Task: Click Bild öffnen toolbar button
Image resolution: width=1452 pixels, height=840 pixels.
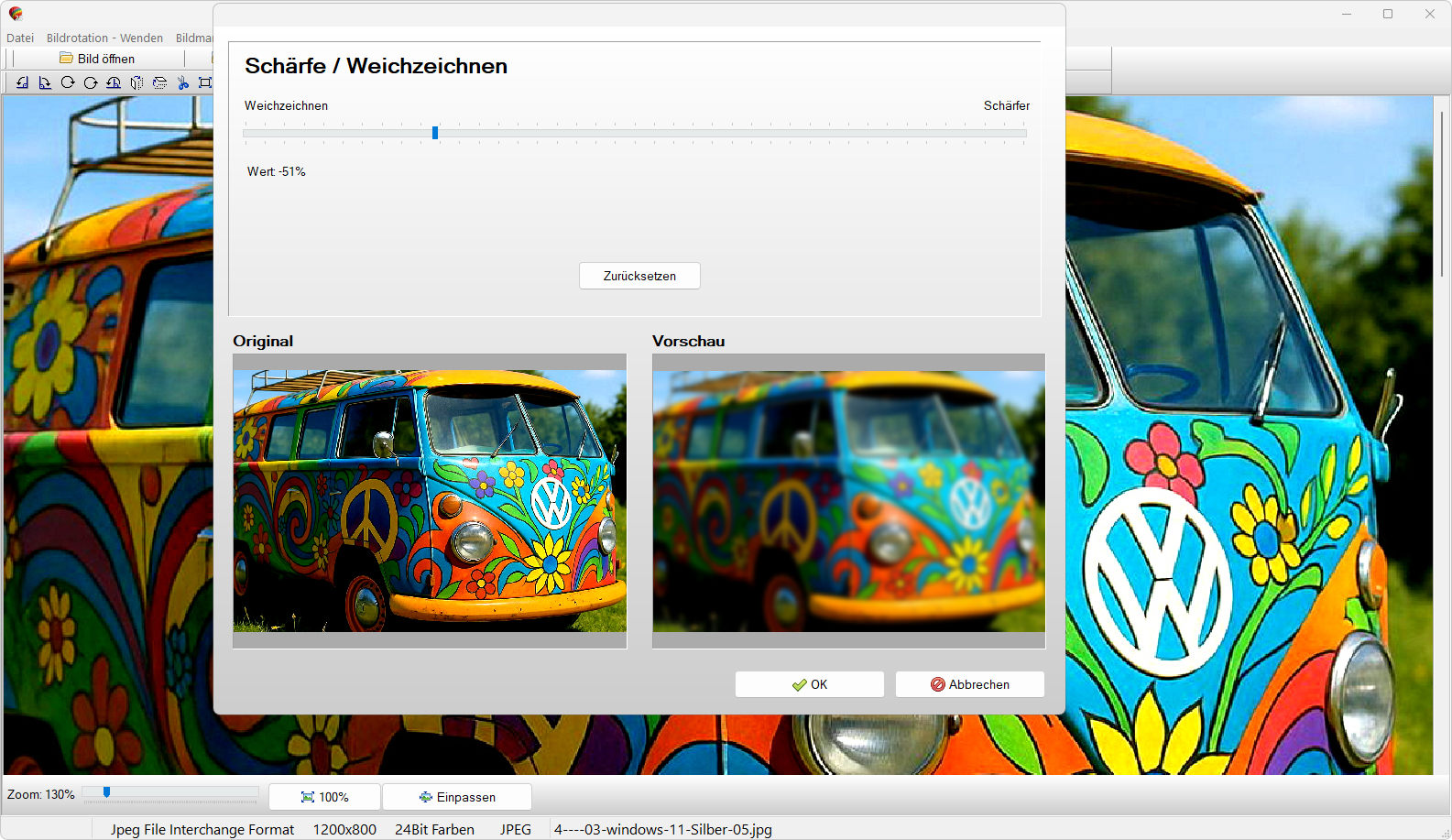Action: [97, 59]
